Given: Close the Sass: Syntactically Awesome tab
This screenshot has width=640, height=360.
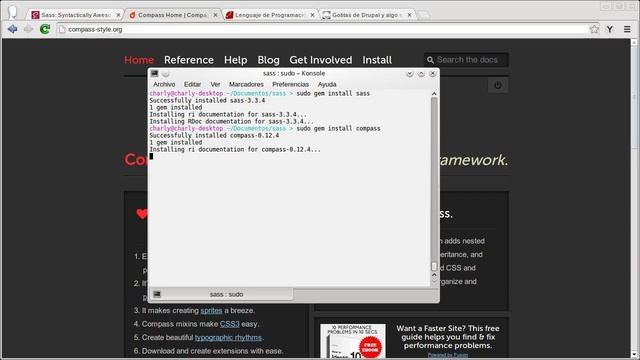Looking at the screenshot, I should click(x=118, y=15).
